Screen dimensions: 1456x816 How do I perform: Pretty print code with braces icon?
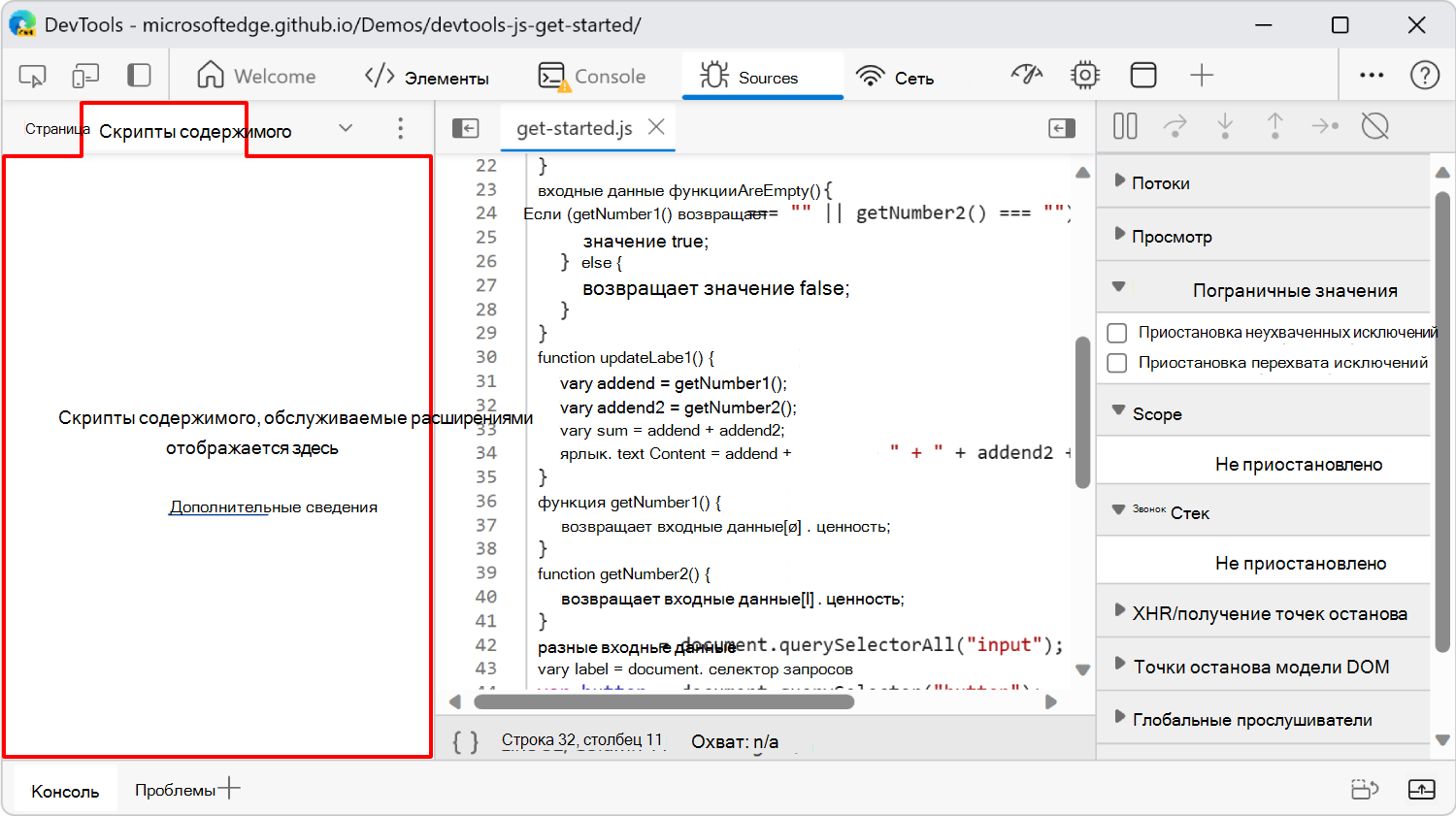466,742
